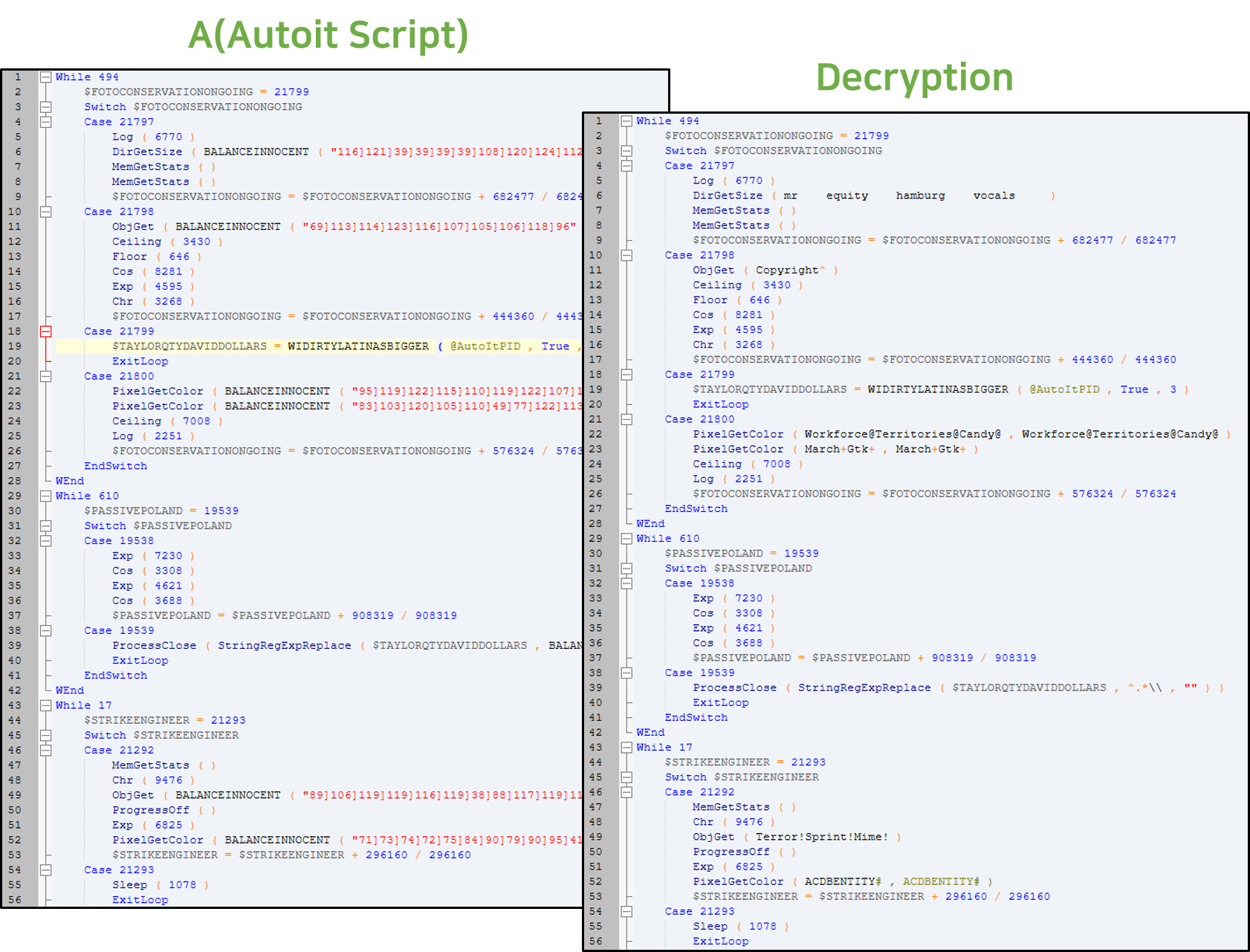This screenshot has height=952, width=1250.
Task: Click 'Copyright^' string in Decryption pane
Action: tap(790, 271)
